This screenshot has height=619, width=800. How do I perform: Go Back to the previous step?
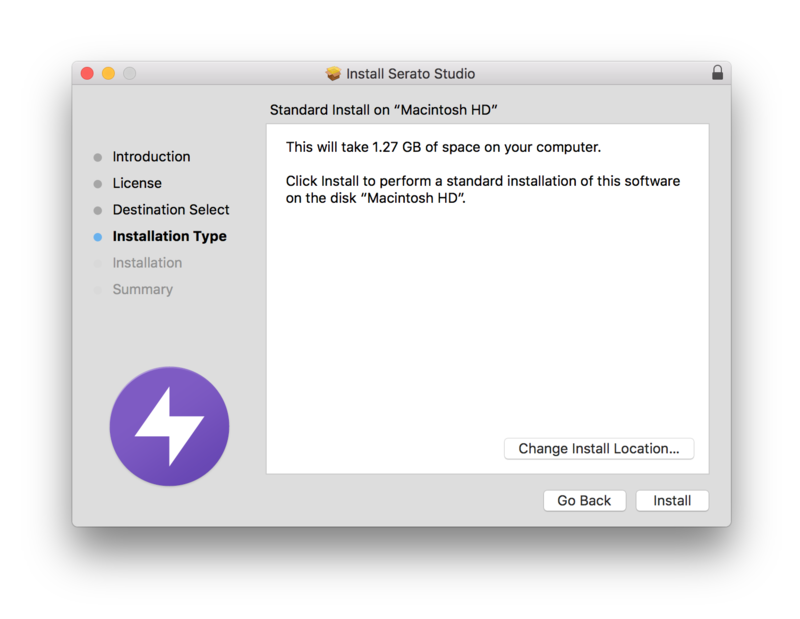click(584, 501)
